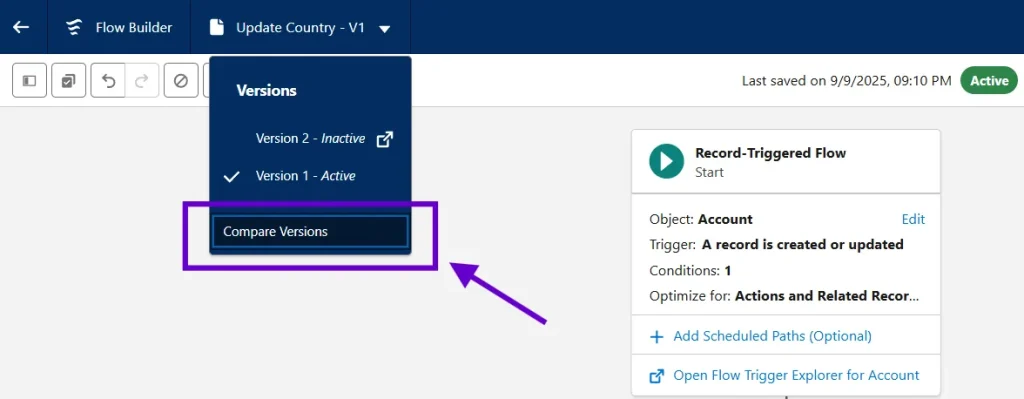1024x399 pixels.
Task: Choose Compare Versions
Action: (310, 231)
